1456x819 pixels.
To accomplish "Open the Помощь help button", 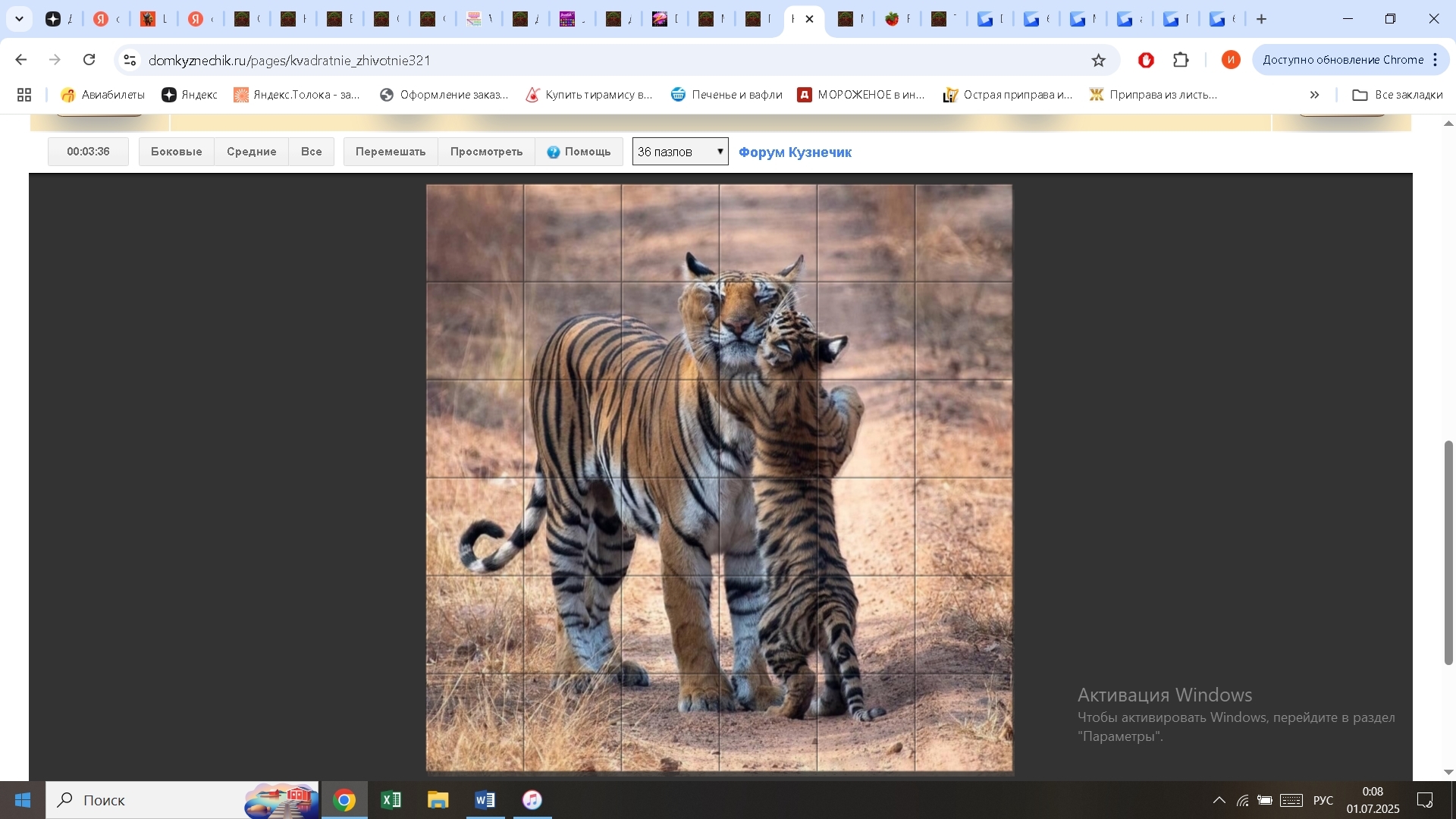I will coord(579,152).
